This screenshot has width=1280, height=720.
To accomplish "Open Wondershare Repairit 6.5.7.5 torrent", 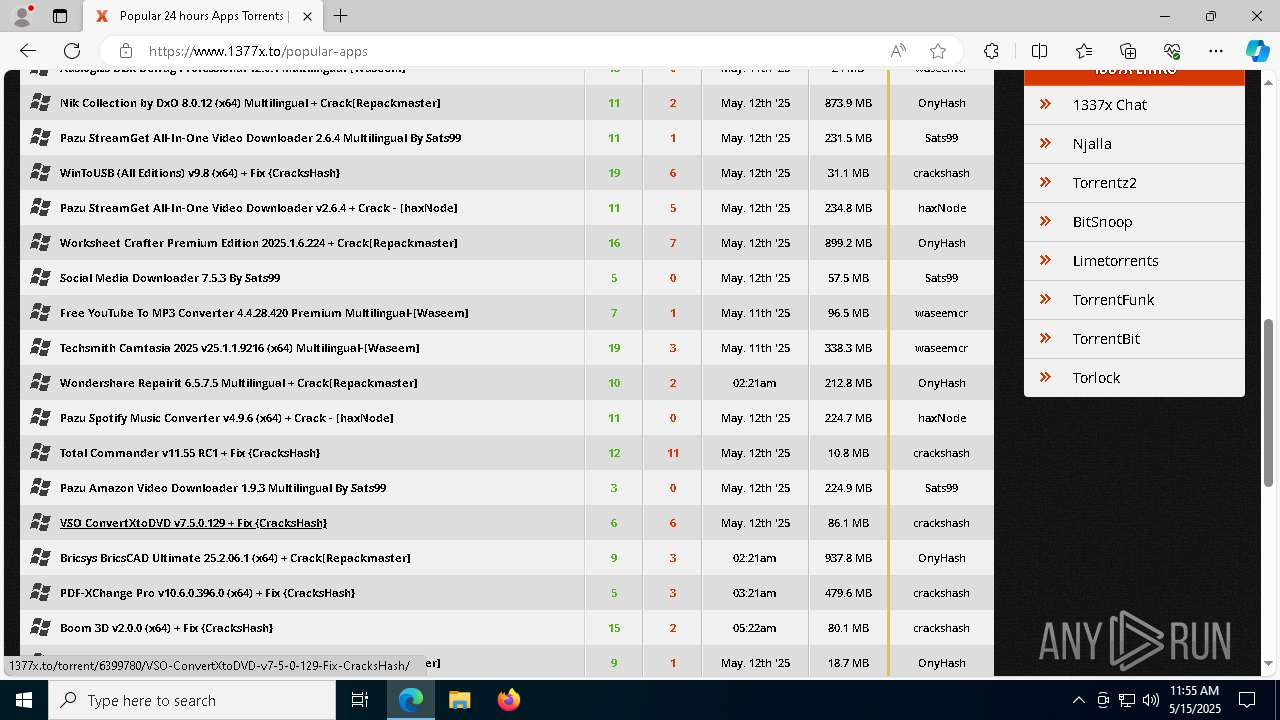I will 238,383.
